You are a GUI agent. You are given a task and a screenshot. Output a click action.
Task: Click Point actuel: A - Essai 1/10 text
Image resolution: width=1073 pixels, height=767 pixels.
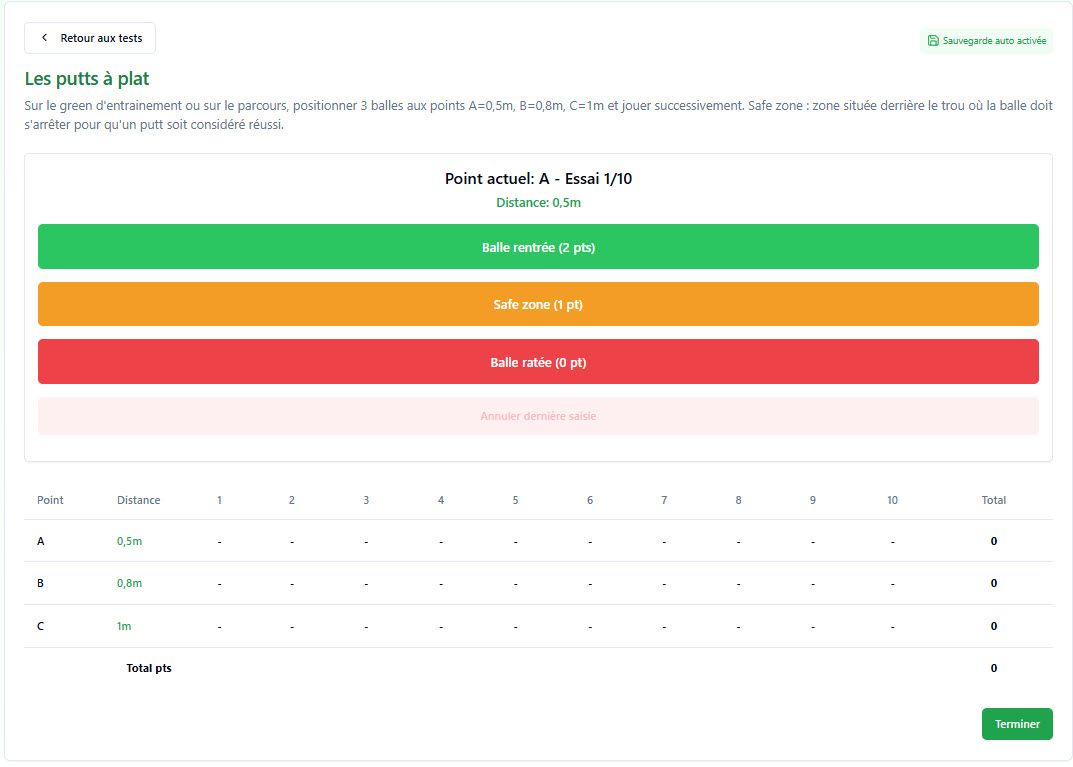pos(538,179)
